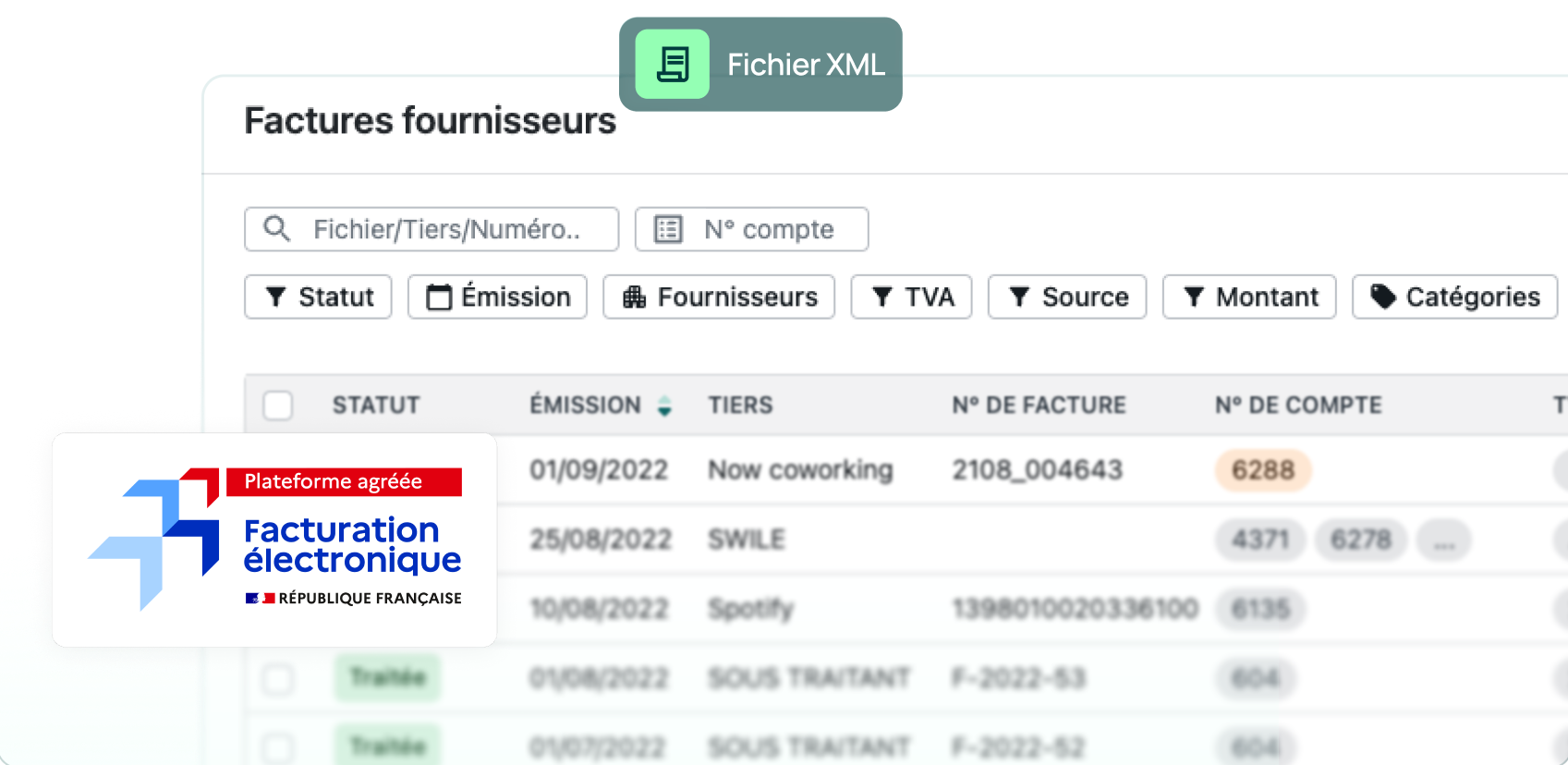Image resolution: width=1568 pixels, height=765 pixels.
Task: Focus the Fichier/Tiers/Numéro search field
Action: pyautogui.click(x=432, y=229)
